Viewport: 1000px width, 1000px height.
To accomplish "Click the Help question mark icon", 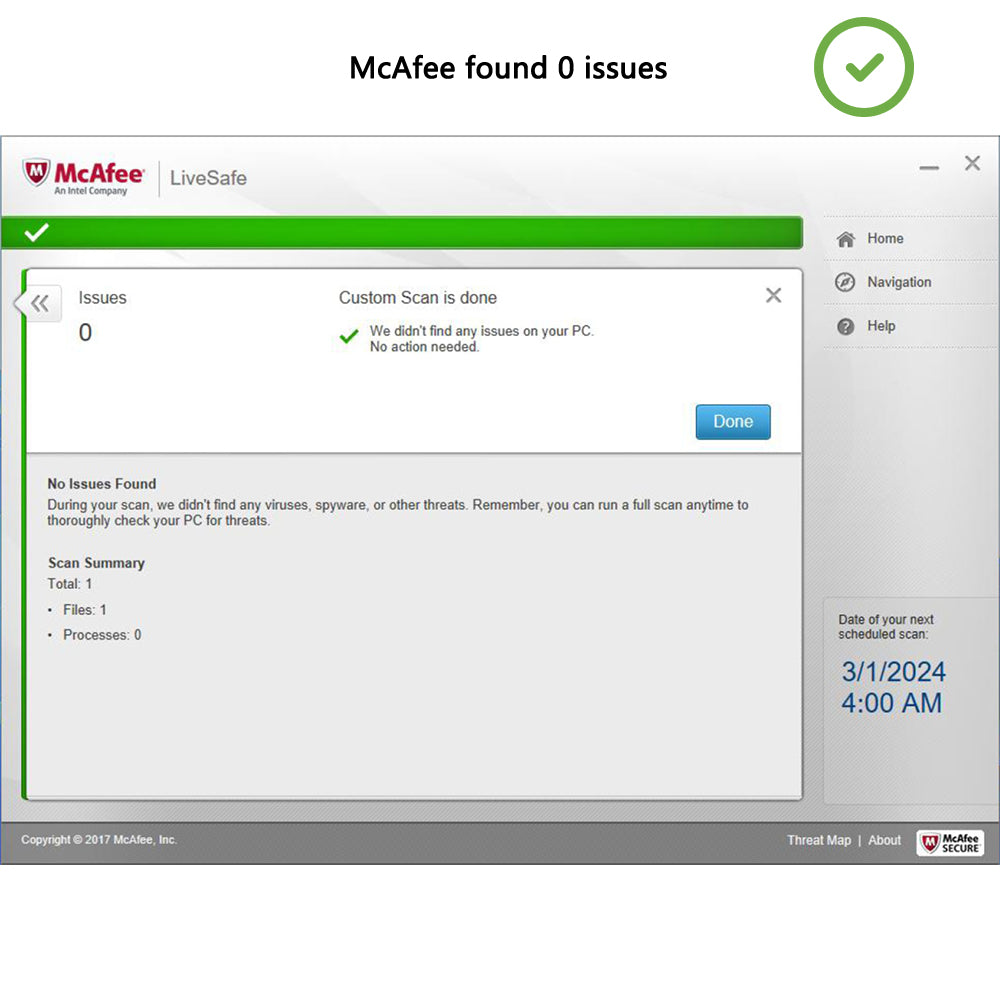I will pyautogui.click(x=846, y=327).
